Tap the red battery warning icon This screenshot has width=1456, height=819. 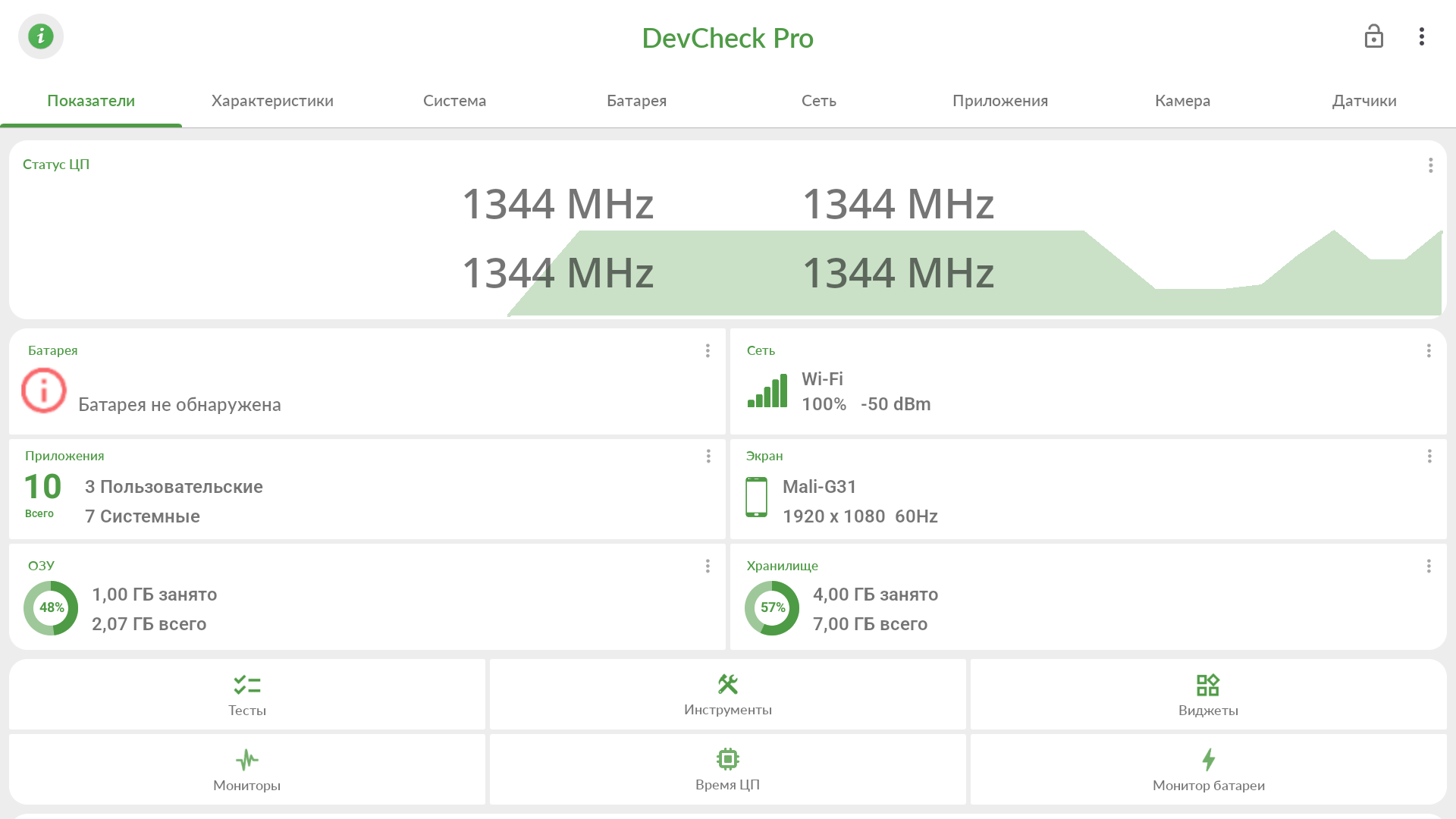coord(44,391)
